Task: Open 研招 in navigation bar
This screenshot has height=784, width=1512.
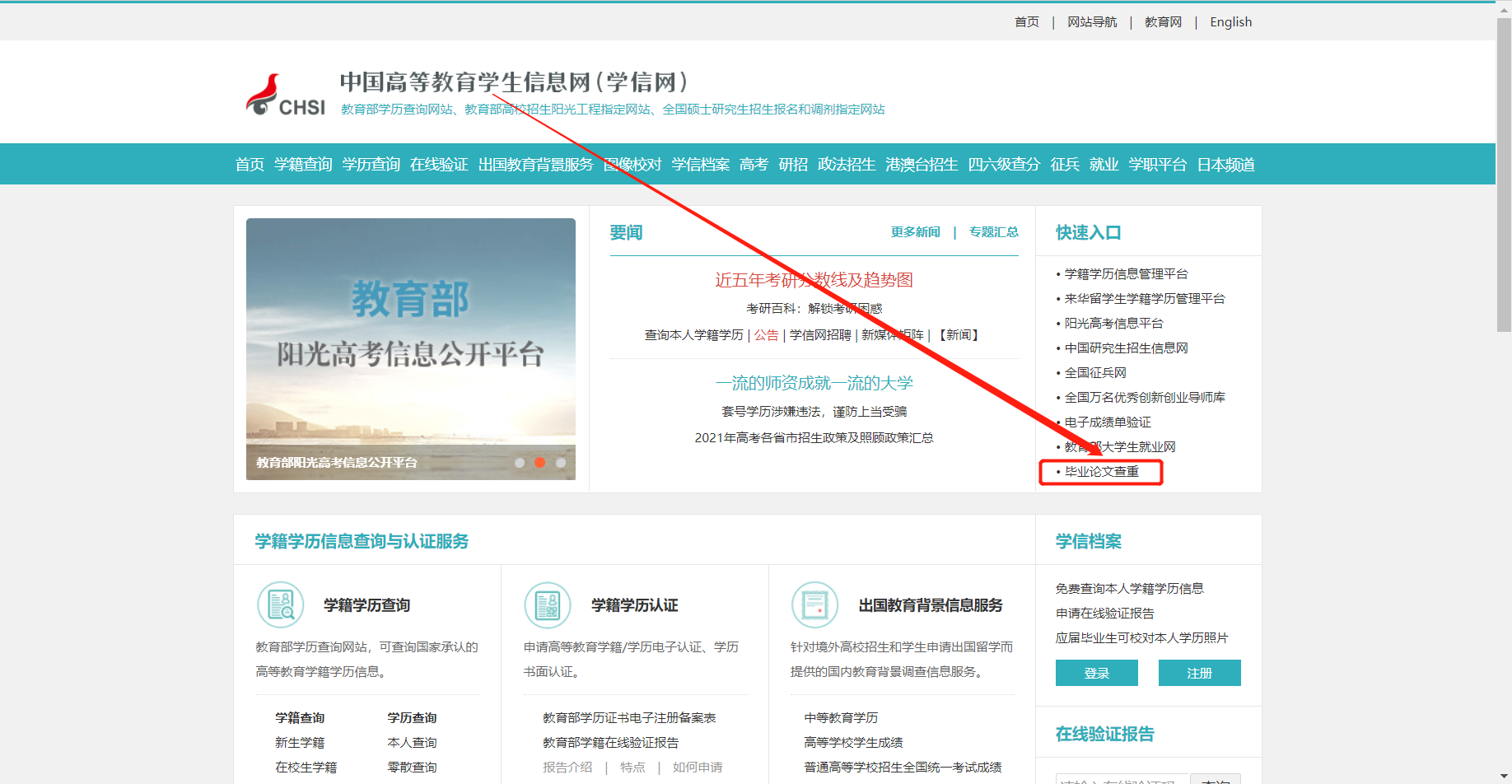Action: (x=793, y=165)
